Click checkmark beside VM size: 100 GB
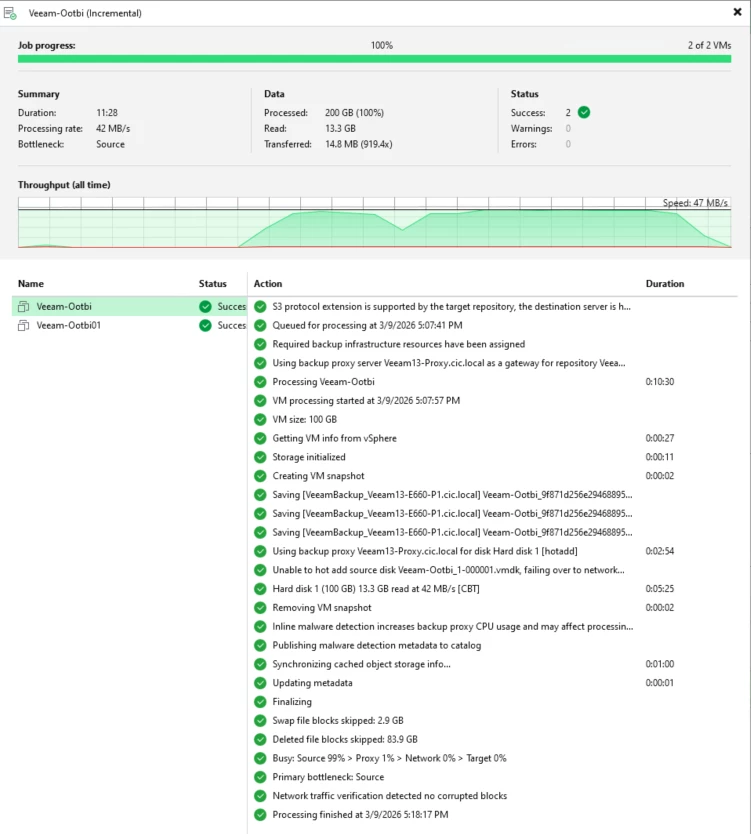 coord(260,419)
